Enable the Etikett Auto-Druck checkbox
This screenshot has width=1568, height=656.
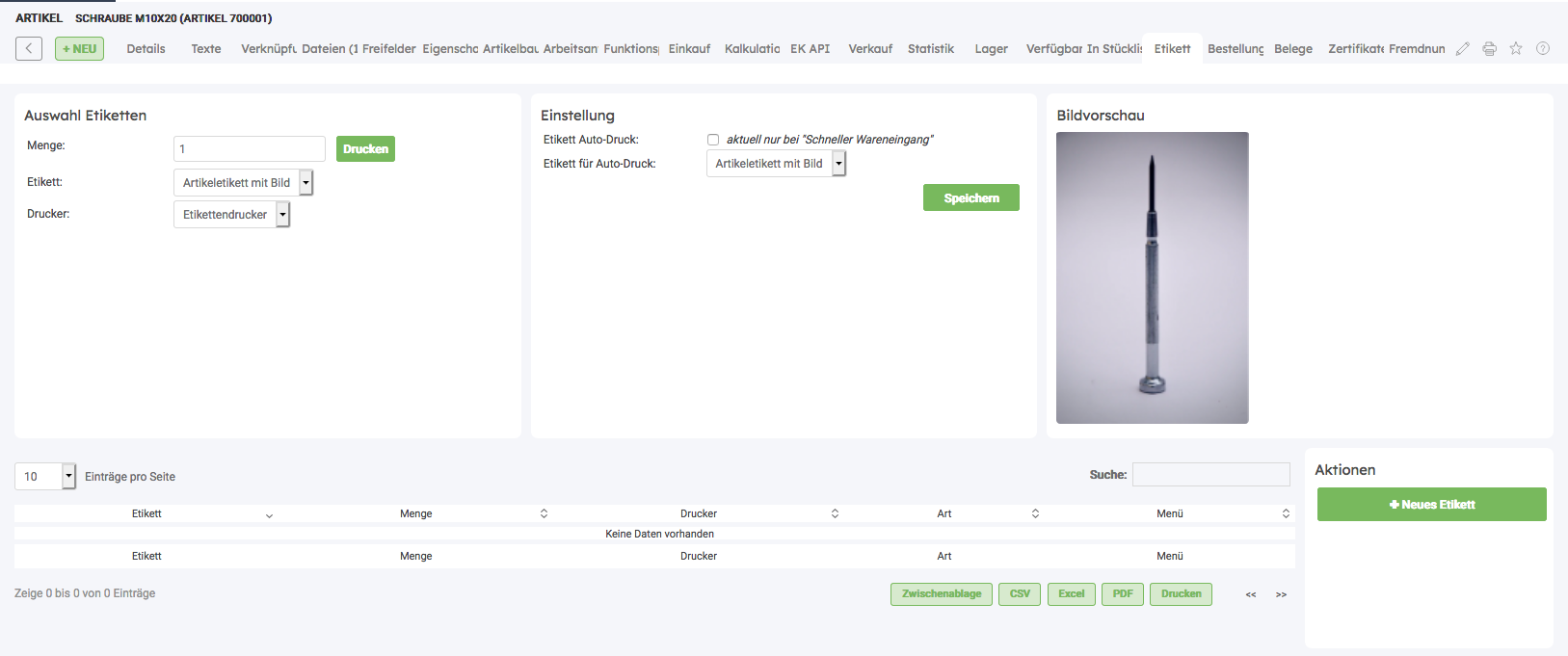(x=713, y=140)
